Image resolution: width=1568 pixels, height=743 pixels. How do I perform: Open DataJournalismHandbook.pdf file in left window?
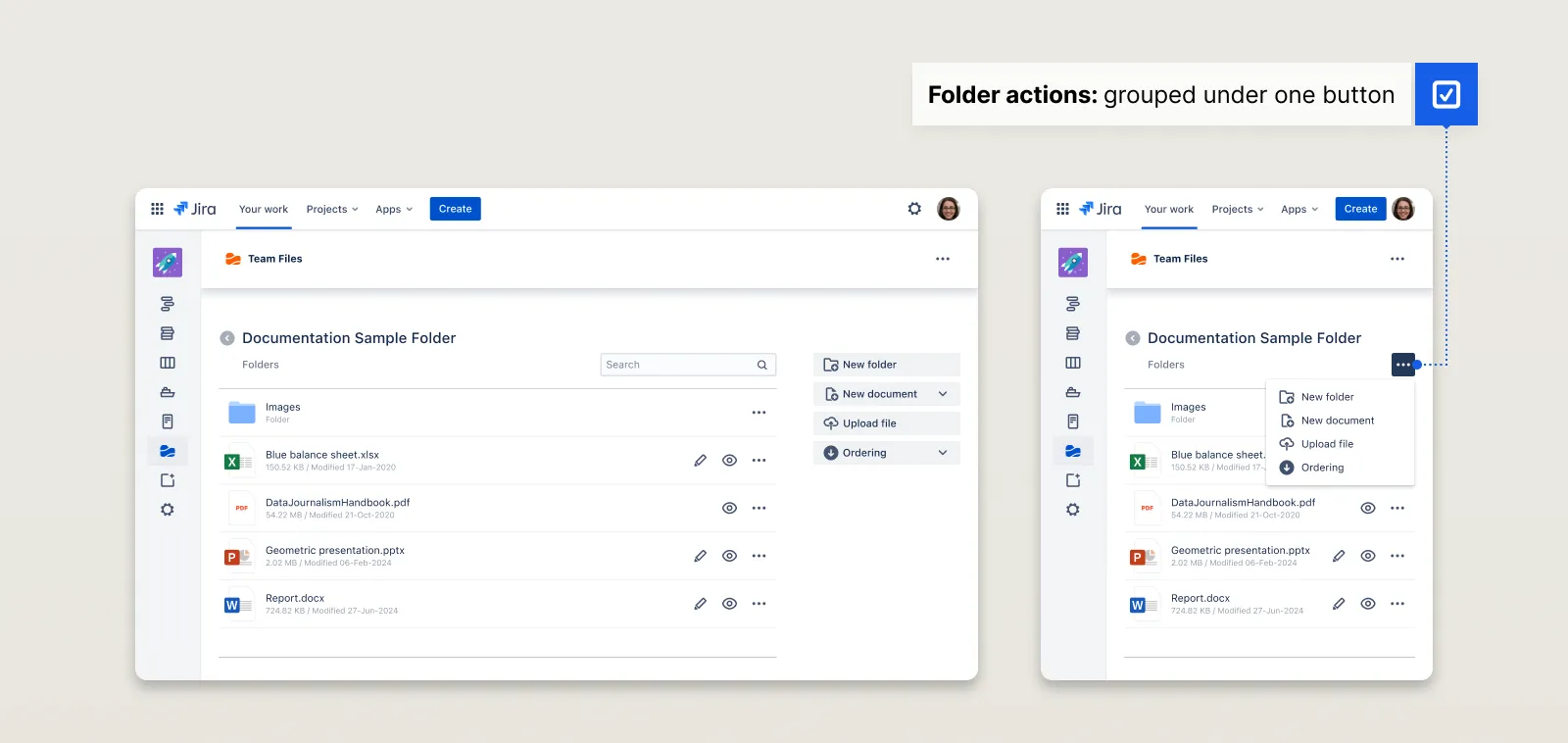(337, 503)
